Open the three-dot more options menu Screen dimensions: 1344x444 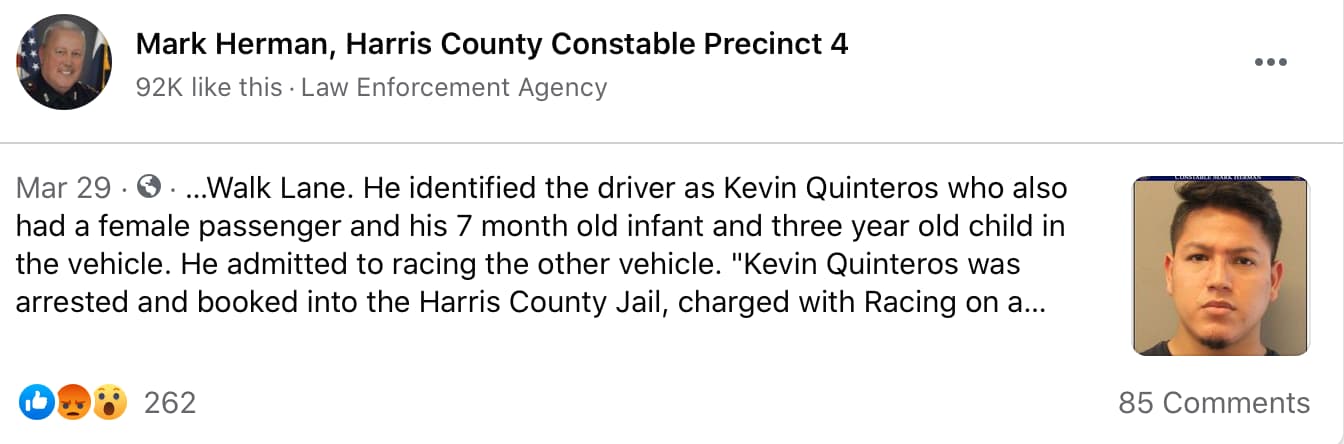click(x=1270, y=62)
